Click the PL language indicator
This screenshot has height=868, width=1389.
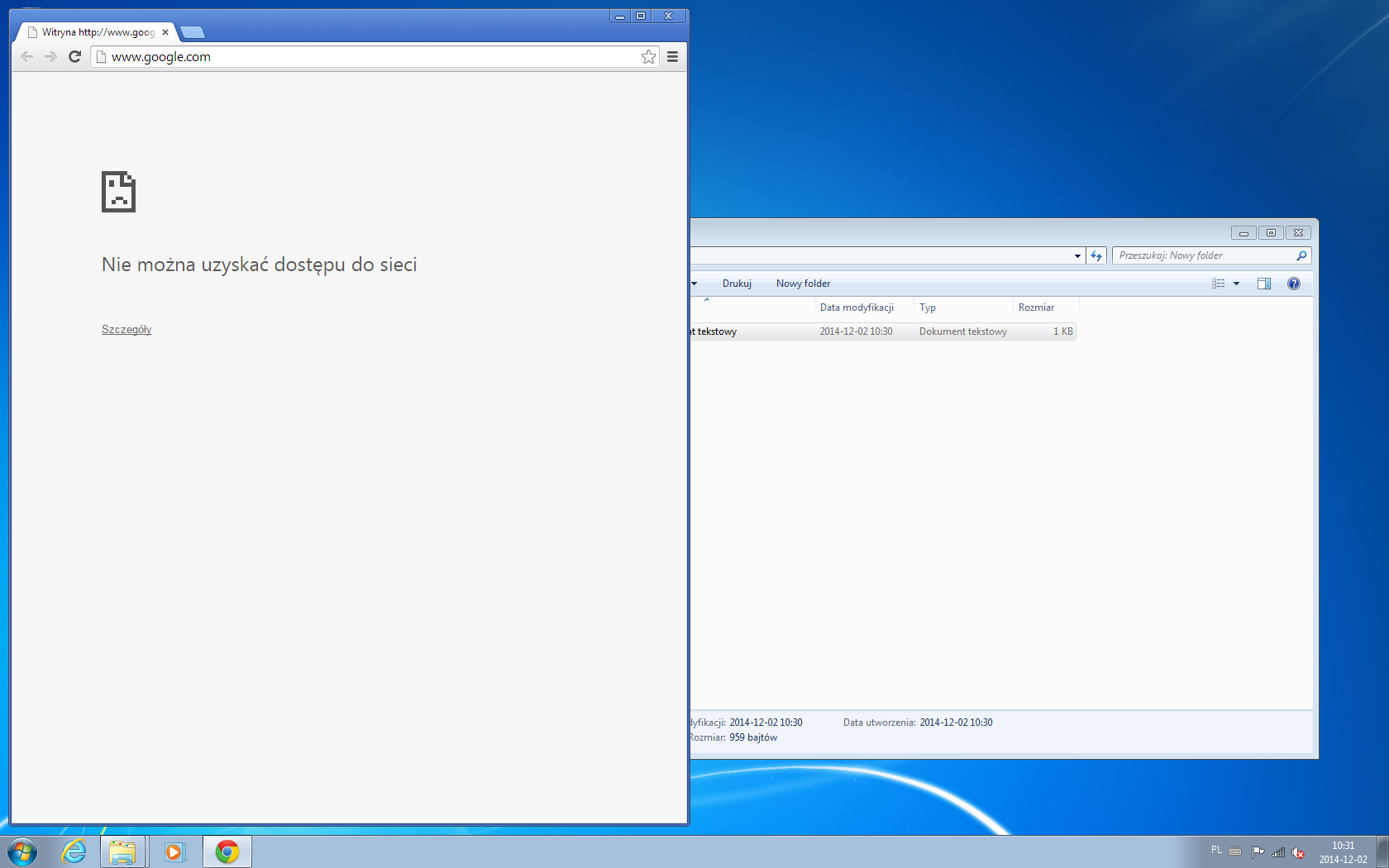(x=1216, y=850)
